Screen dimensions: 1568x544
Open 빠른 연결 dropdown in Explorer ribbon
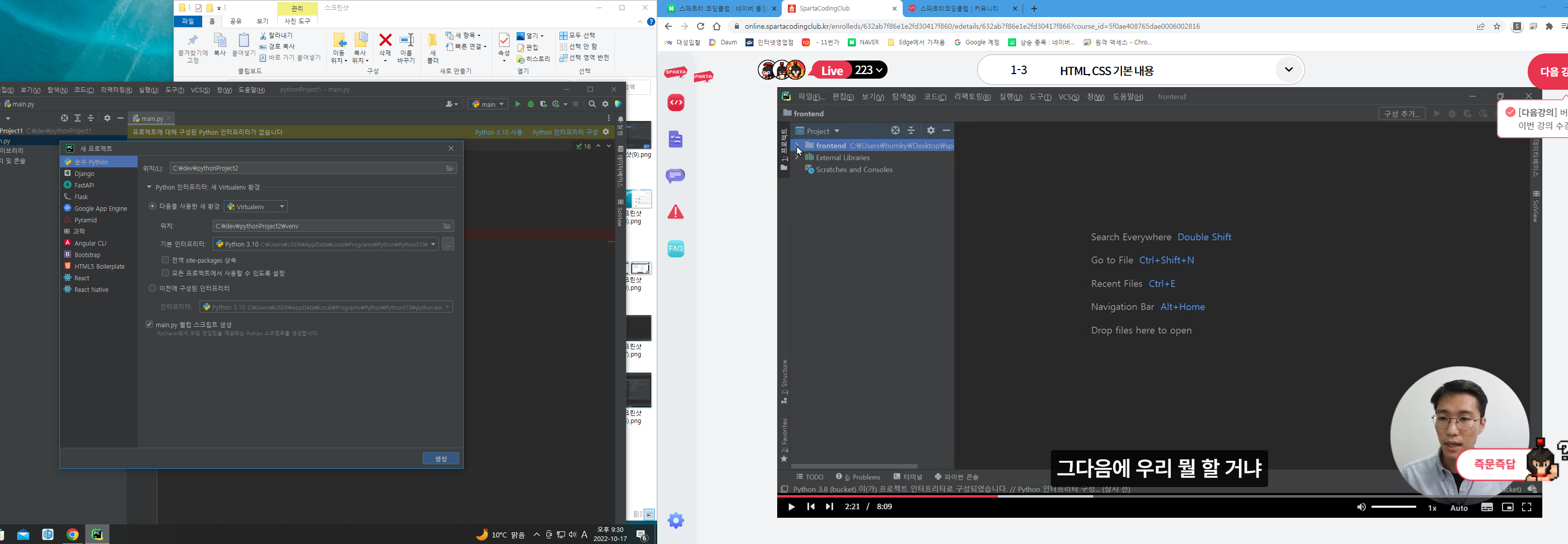466,46
